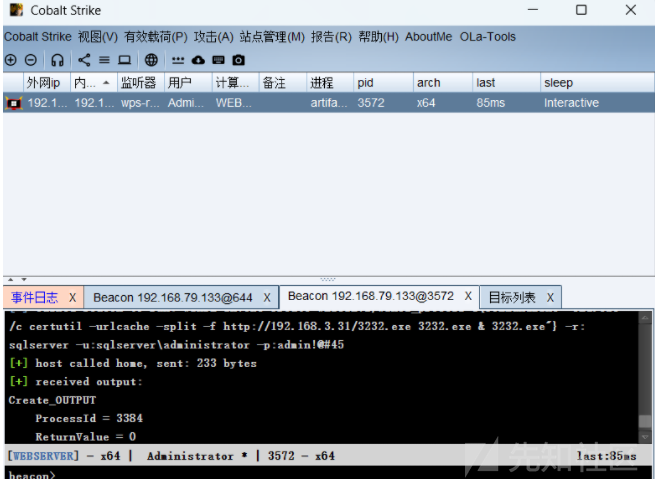Click the beacon console scrollbar thumb

(645, 421)
